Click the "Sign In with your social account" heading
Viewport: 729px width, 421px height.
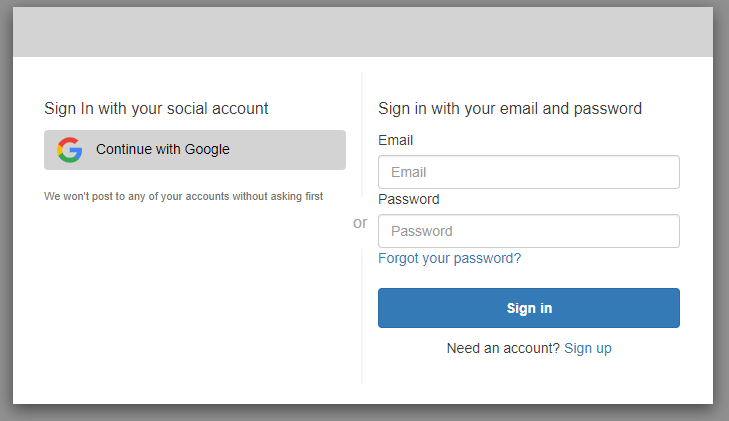[156, 108]
